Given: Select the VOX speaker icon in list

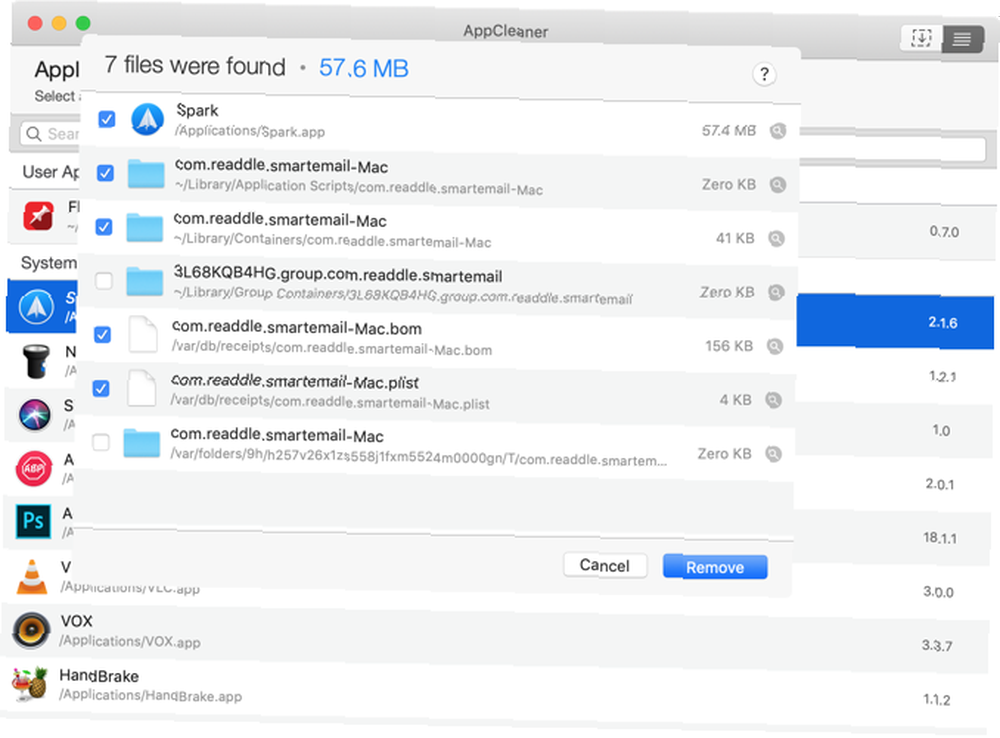Looking at the screenshot, I should tap(31, 630).
